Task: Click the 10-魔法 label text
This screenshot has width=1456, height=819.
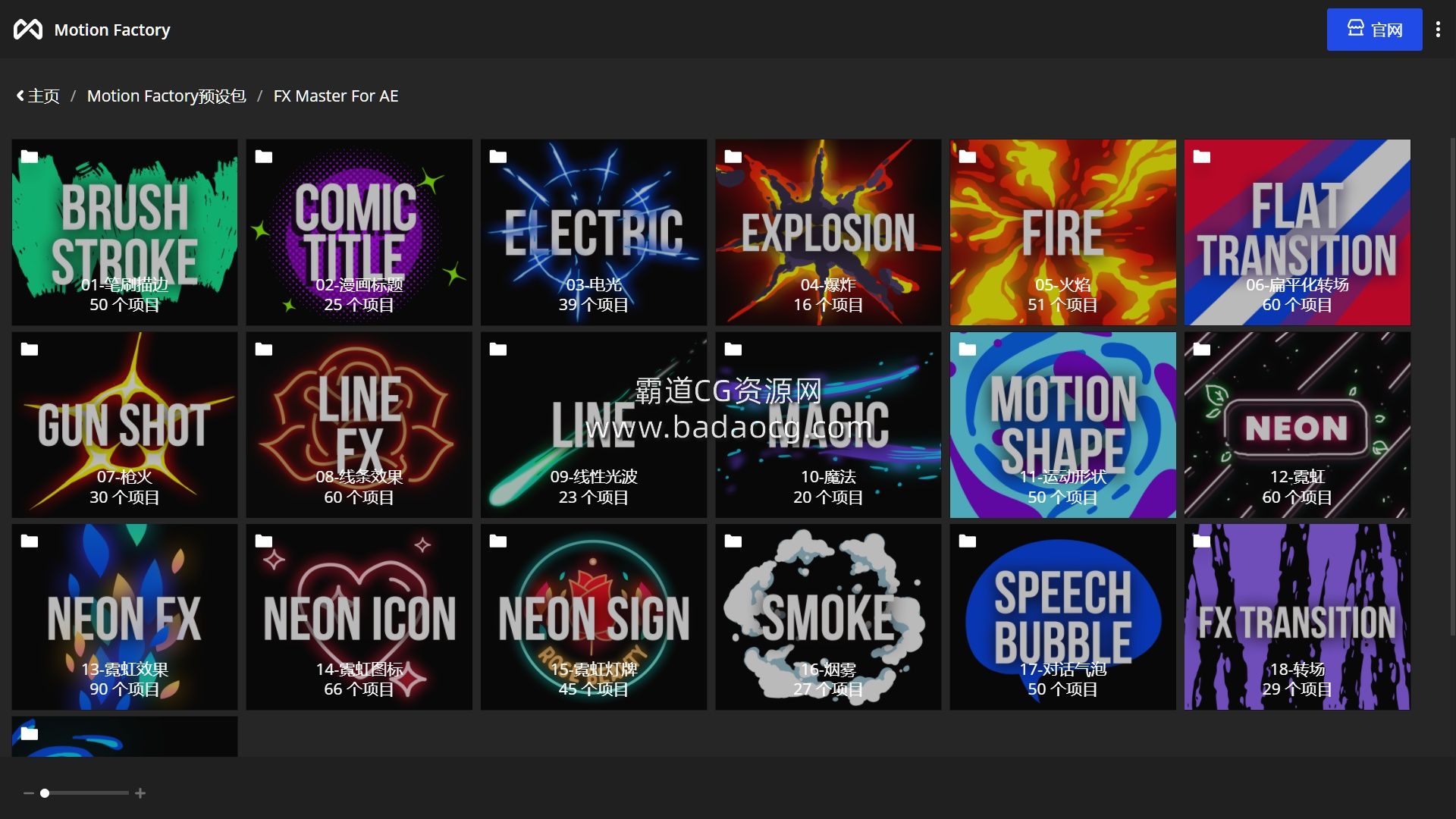Action: pyautogui.click(x=828, y=477)
